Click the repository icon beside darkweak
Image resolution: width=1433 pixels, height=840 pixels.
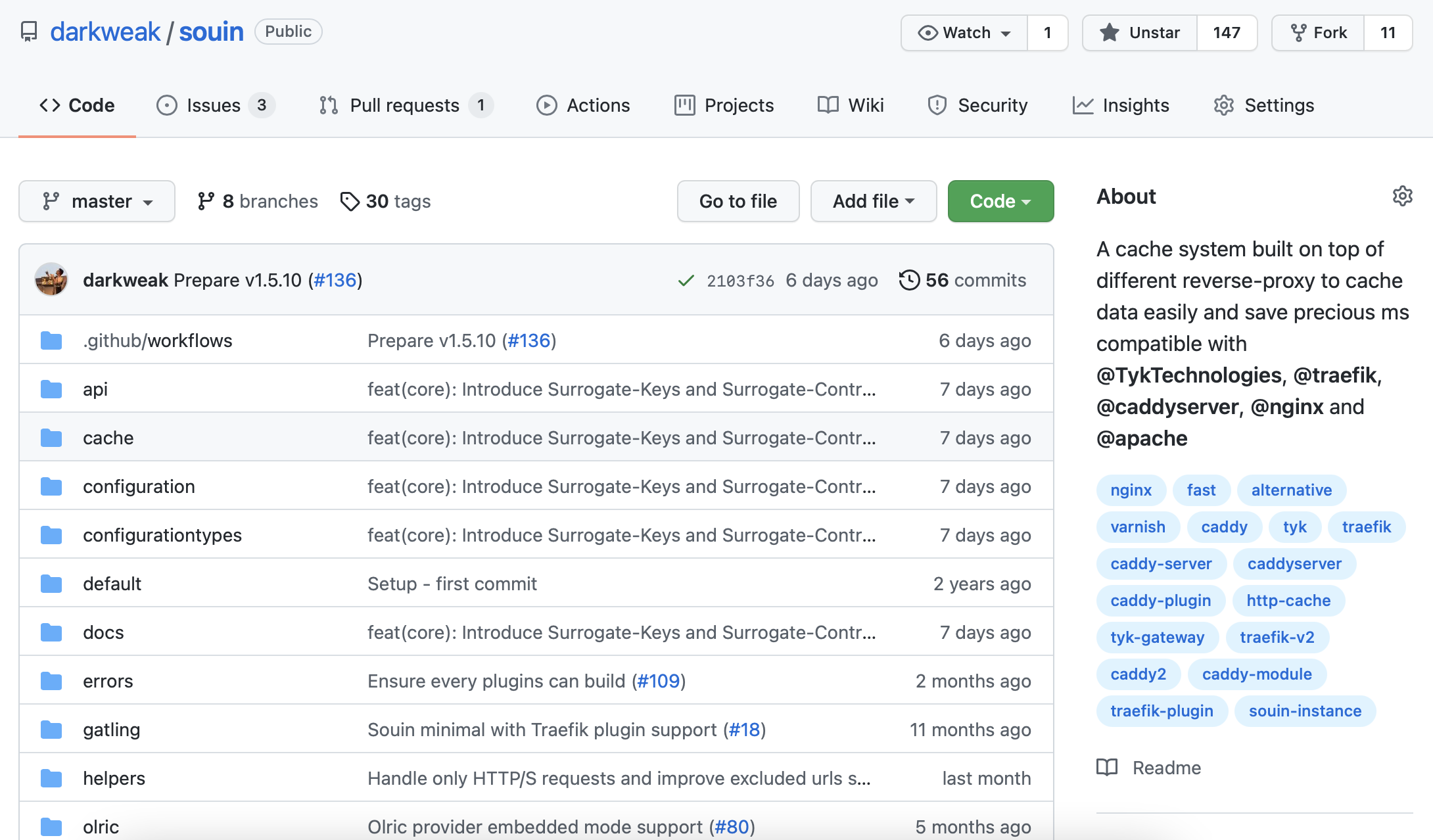pos(29,32)
